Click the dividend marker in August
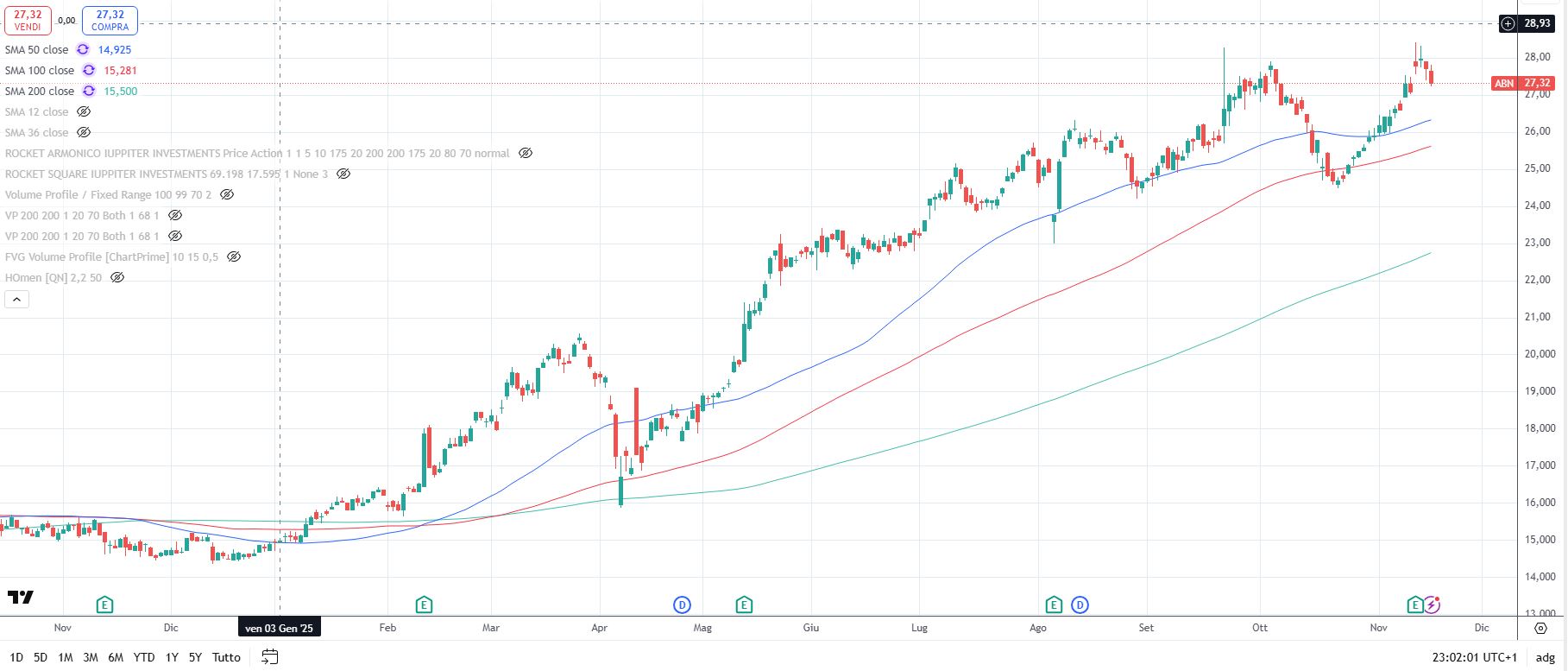This screenshot has width=1568, height=671. pos(1080,605)
